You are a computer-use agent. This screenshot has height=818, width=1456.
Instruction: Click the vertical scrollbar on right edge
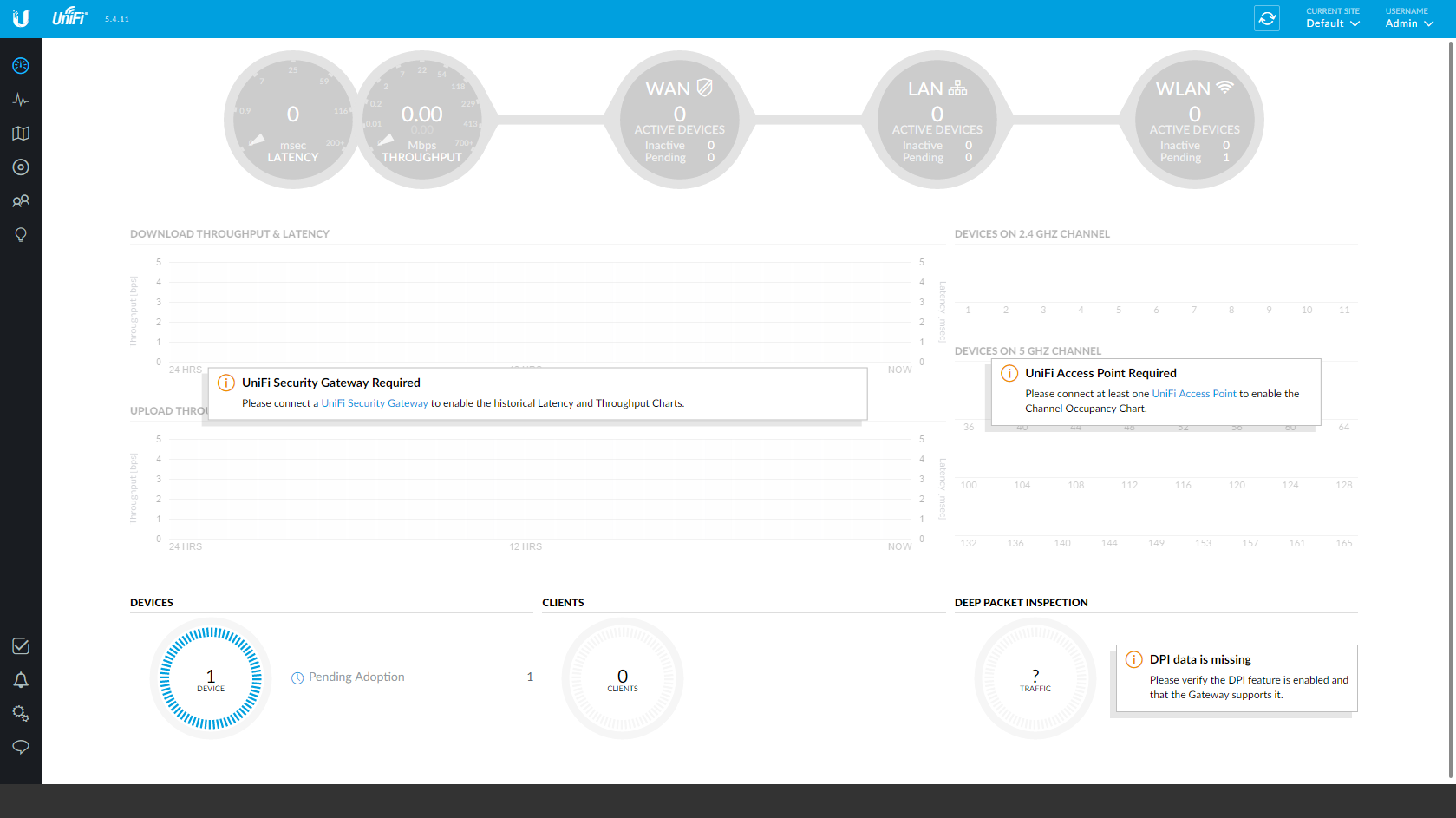pyautogui.click(x=1451, y=408)
